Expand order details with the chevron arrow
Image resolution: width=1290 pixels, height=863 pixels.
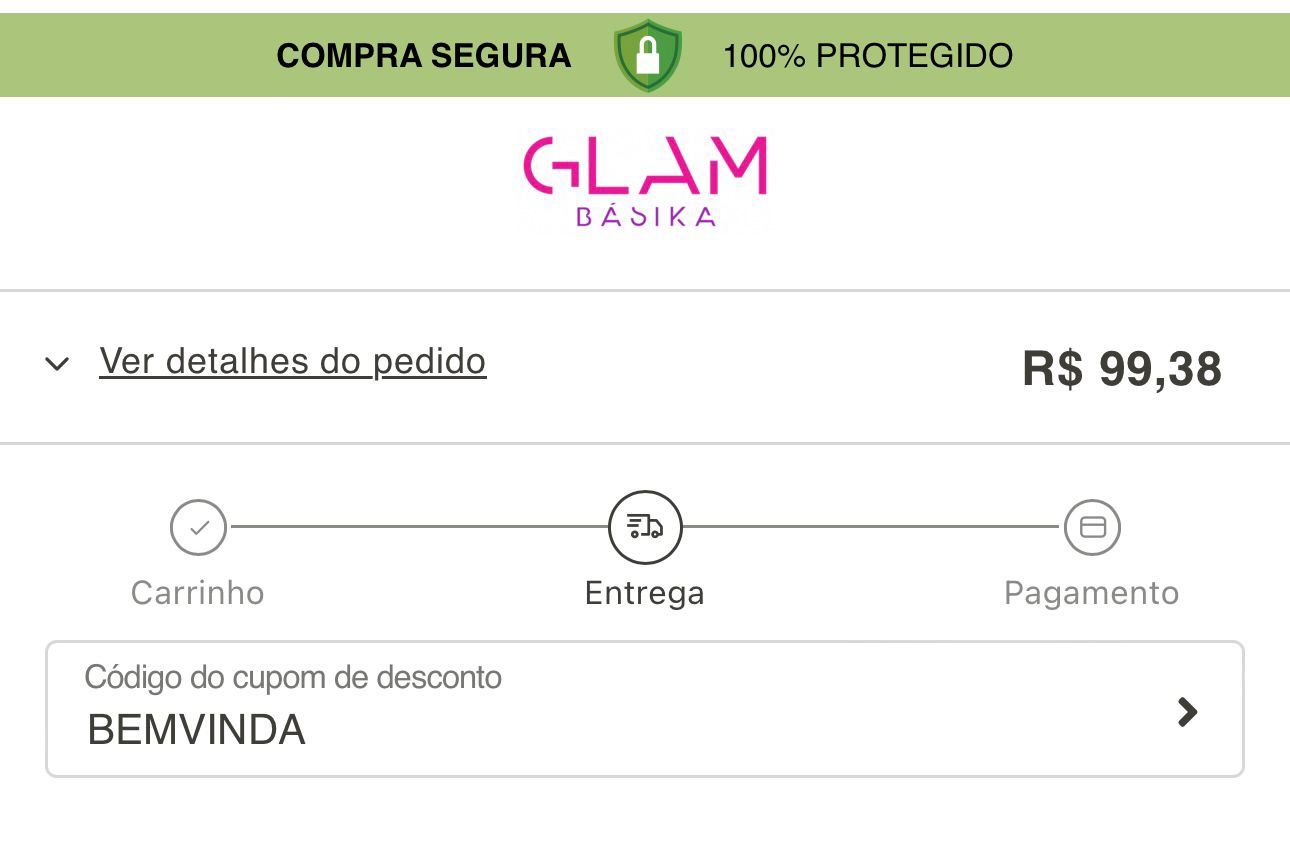tap(58, 363)
